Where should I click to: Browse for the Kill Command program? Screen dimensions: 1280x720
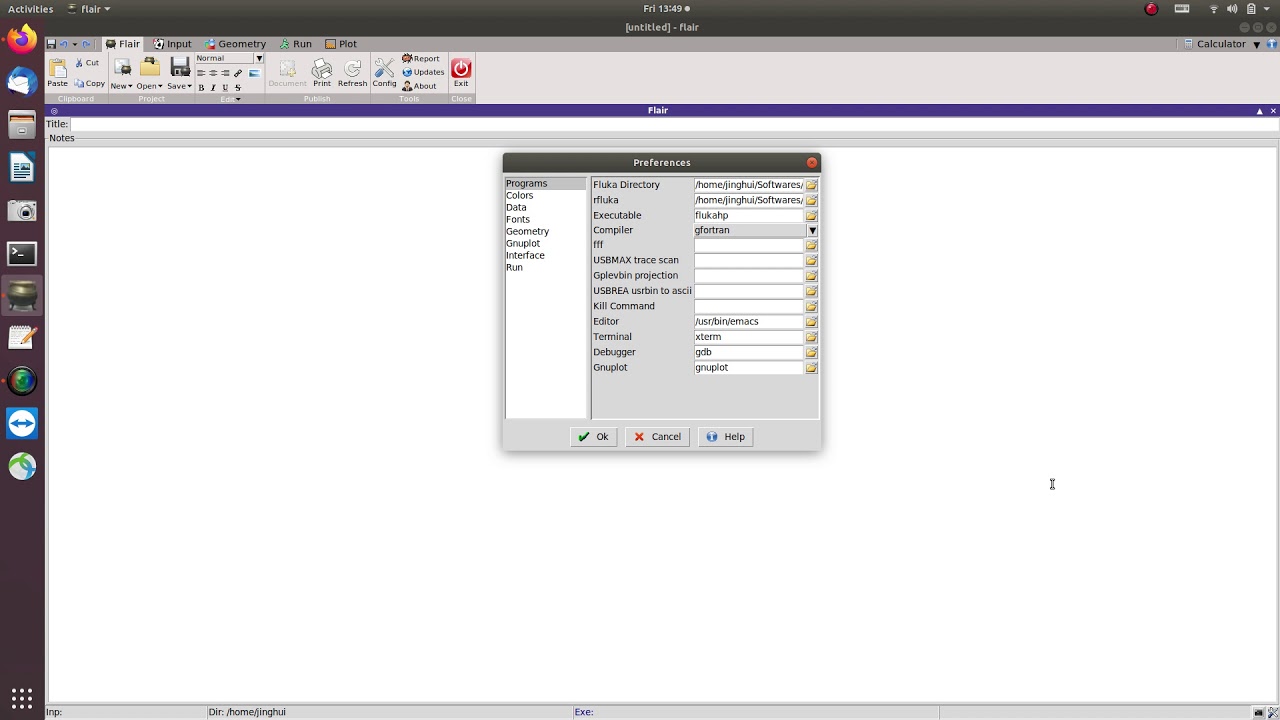(811, 307)
